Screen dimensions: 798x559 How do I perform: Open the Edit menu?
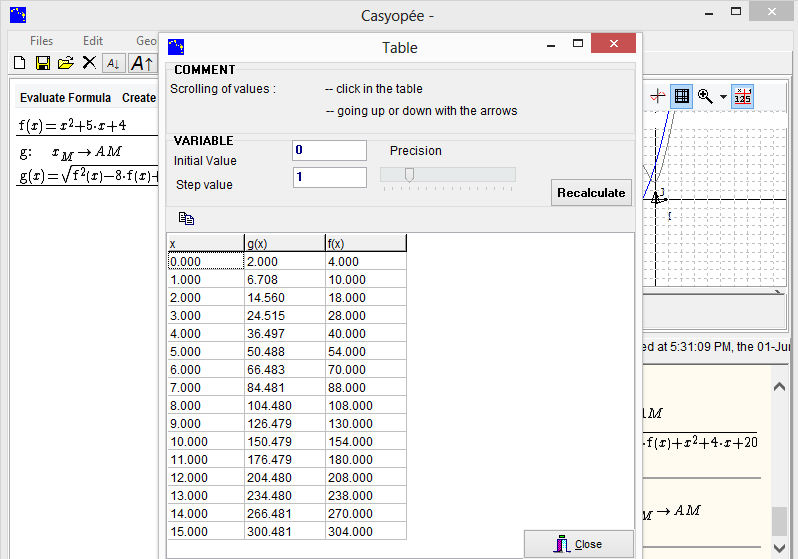93,41
